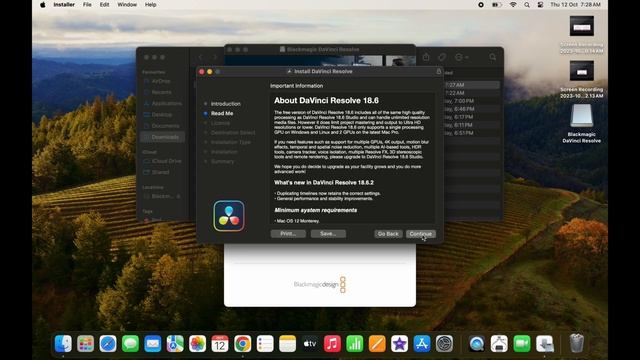Open Numbers from the Dock
Image resolution: width=640 pixels, height=360 pixels.
click(355, 344)
